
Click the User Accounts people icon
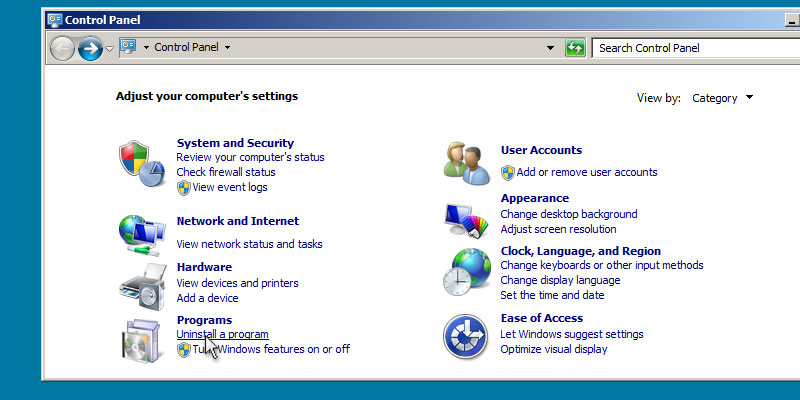pos(466,163)
